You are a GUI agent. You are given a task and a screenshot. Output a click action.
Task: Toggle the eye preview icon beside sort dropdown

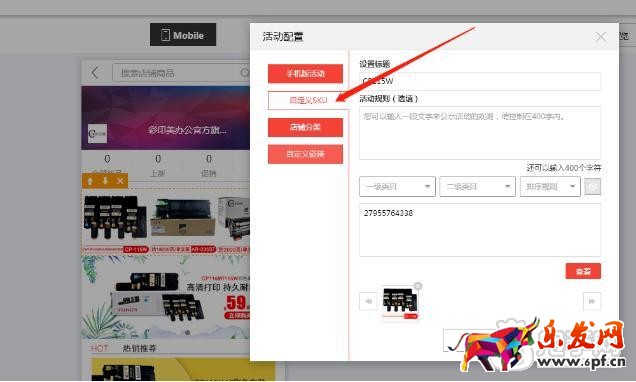[x=593, y=187]
